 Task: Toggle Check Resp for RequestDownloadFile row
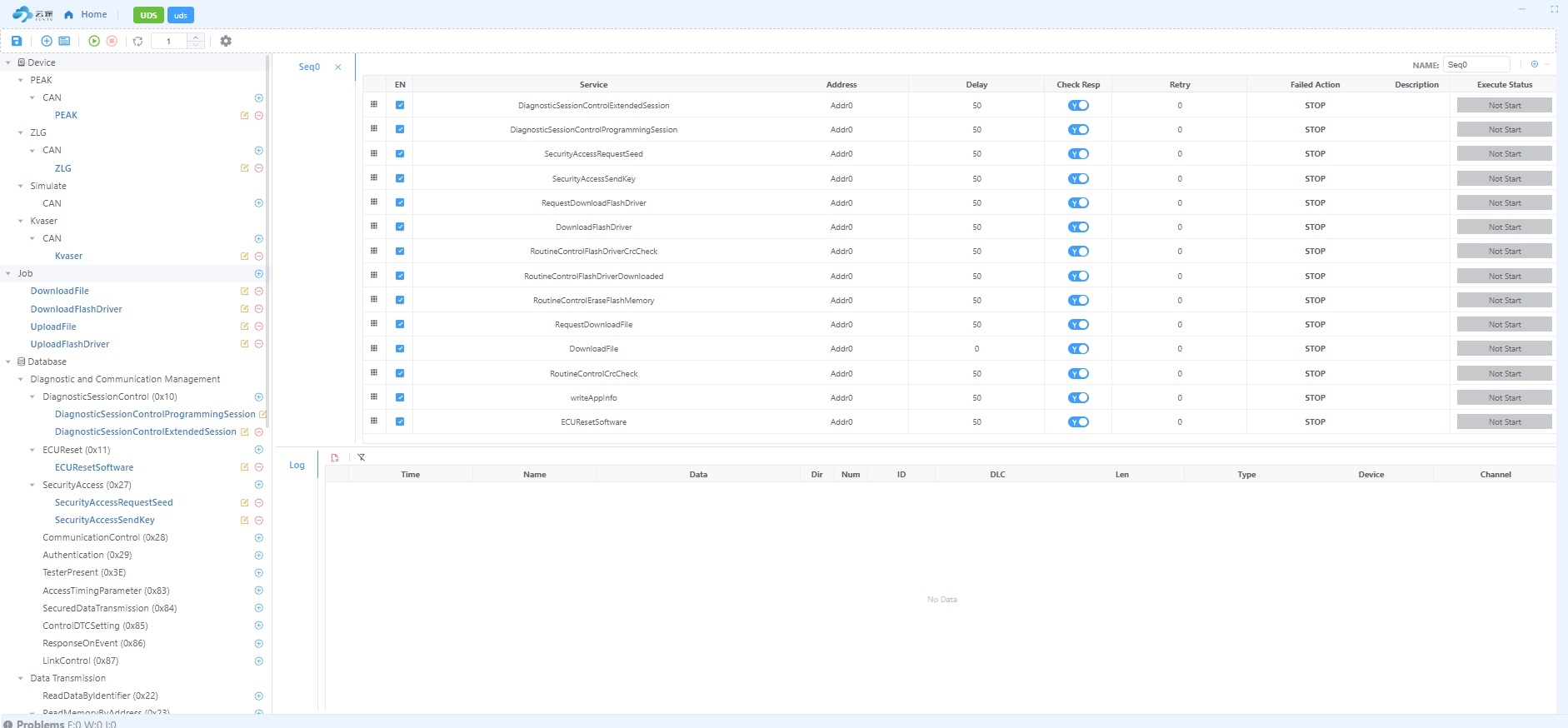1078,325
